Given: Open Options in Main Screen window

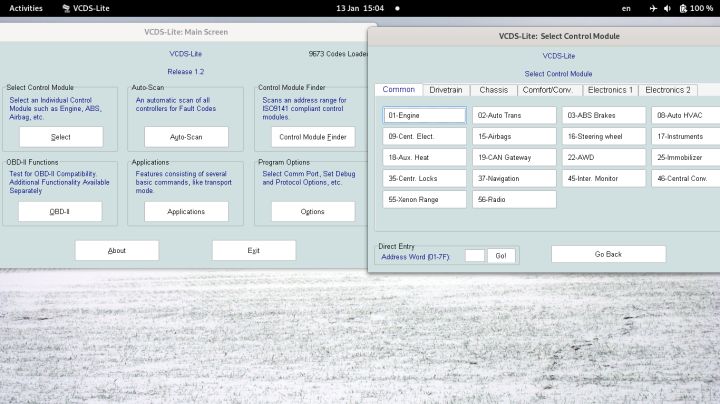Looking at the screenshot, I should (x=313, y=212).
